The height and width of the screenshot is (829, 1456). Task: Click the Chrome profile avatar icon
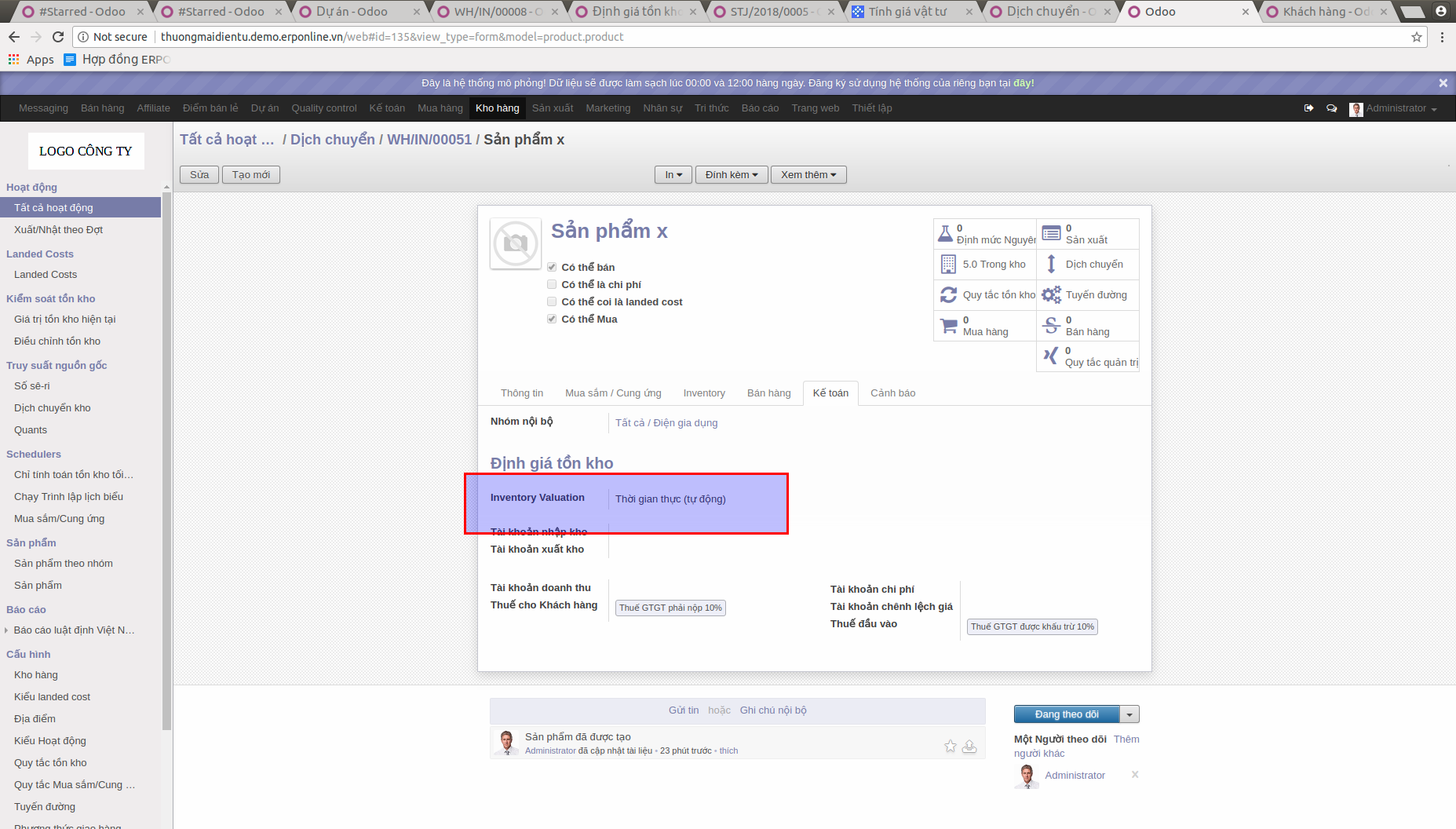(1441, 11)
